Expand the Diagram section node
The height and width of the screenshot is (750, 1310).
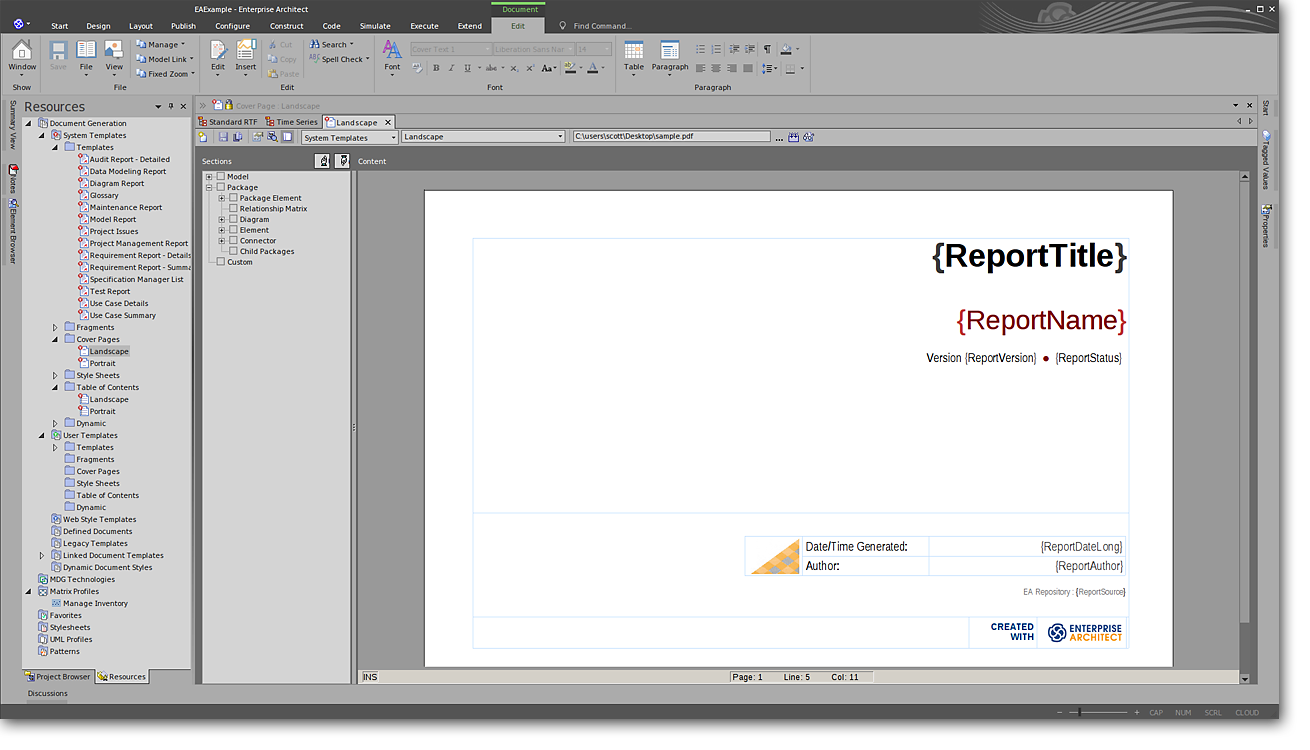click(222, 220)
